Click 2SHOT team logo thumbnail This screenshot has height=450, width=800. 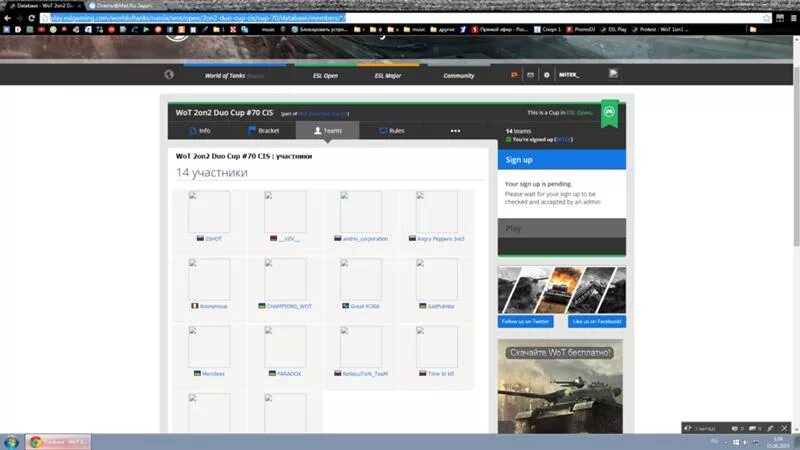pyautogui.click(x=209, y=212)
